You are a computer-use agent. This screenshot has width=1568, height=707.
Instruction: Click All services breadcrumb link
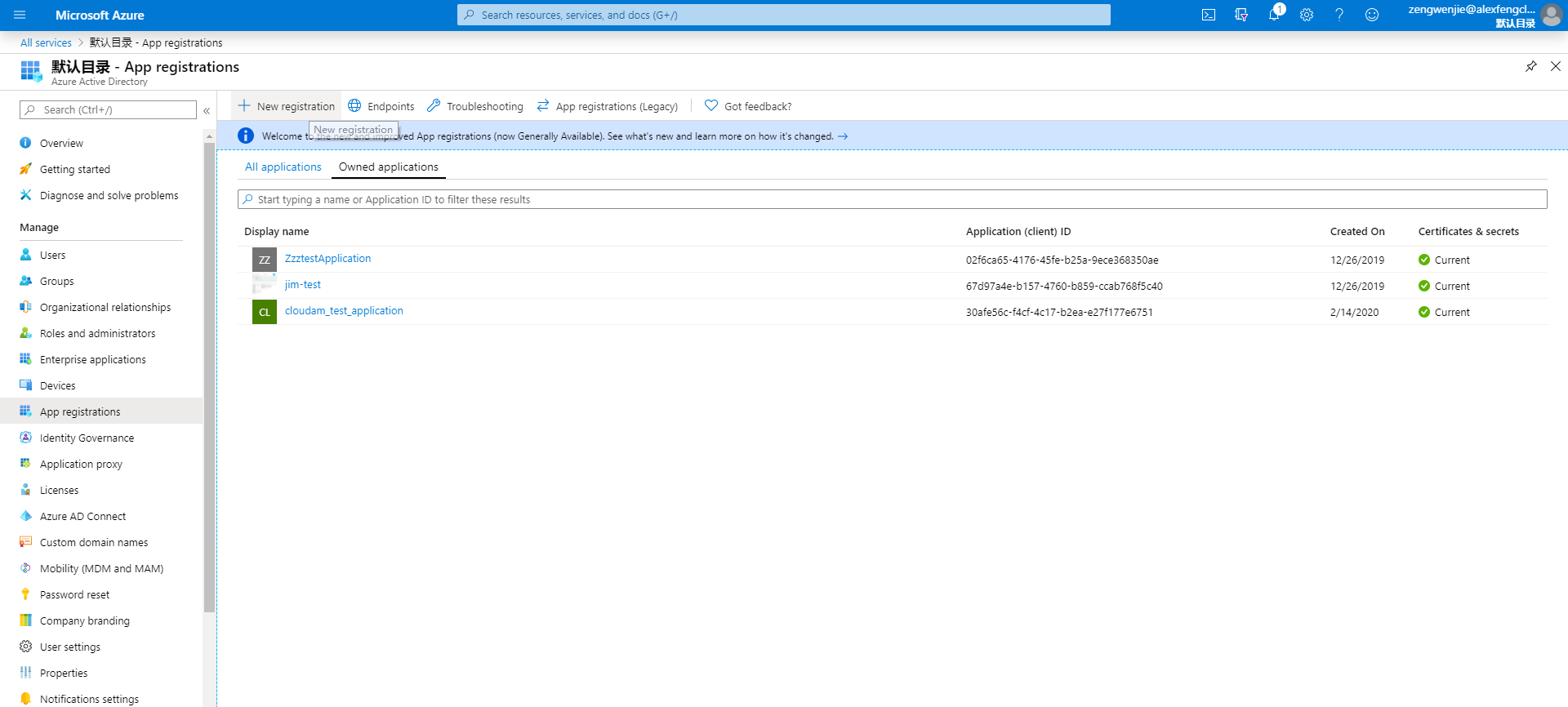click(46, 42)
